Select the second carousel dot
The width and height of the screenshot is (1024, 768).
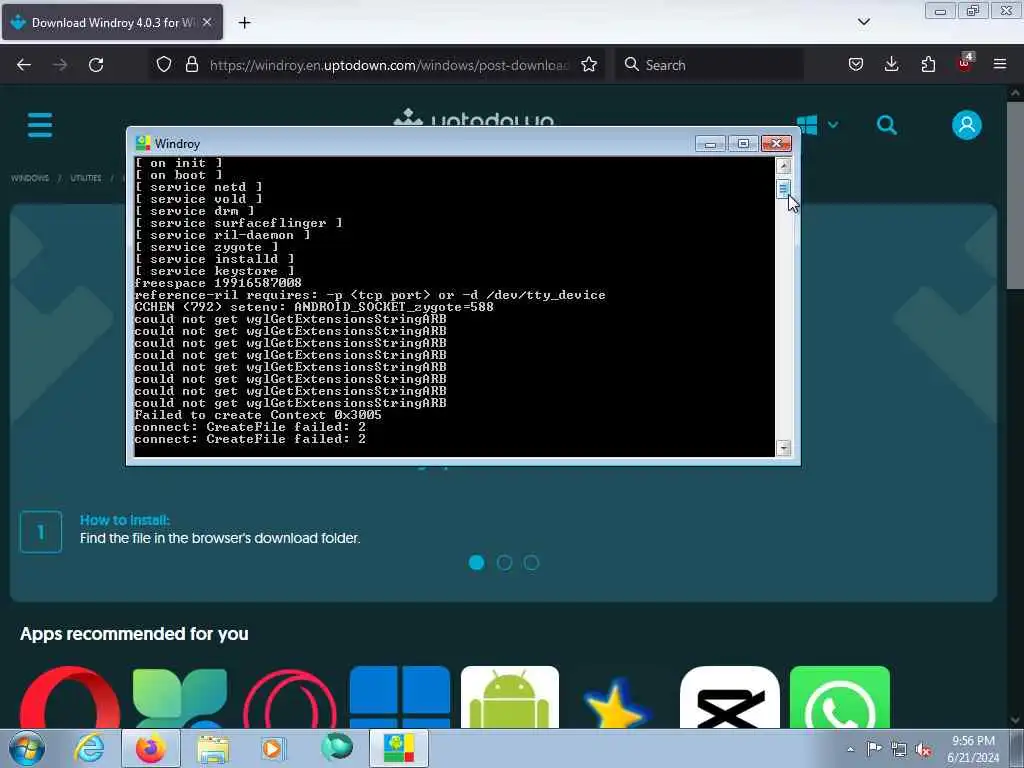point(504,562)
